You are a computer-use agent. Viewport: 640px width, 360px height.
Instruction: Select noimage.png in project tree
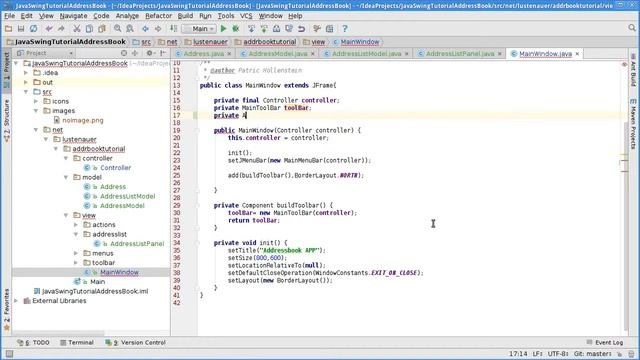pyautogui.click(x=82, y=120)
